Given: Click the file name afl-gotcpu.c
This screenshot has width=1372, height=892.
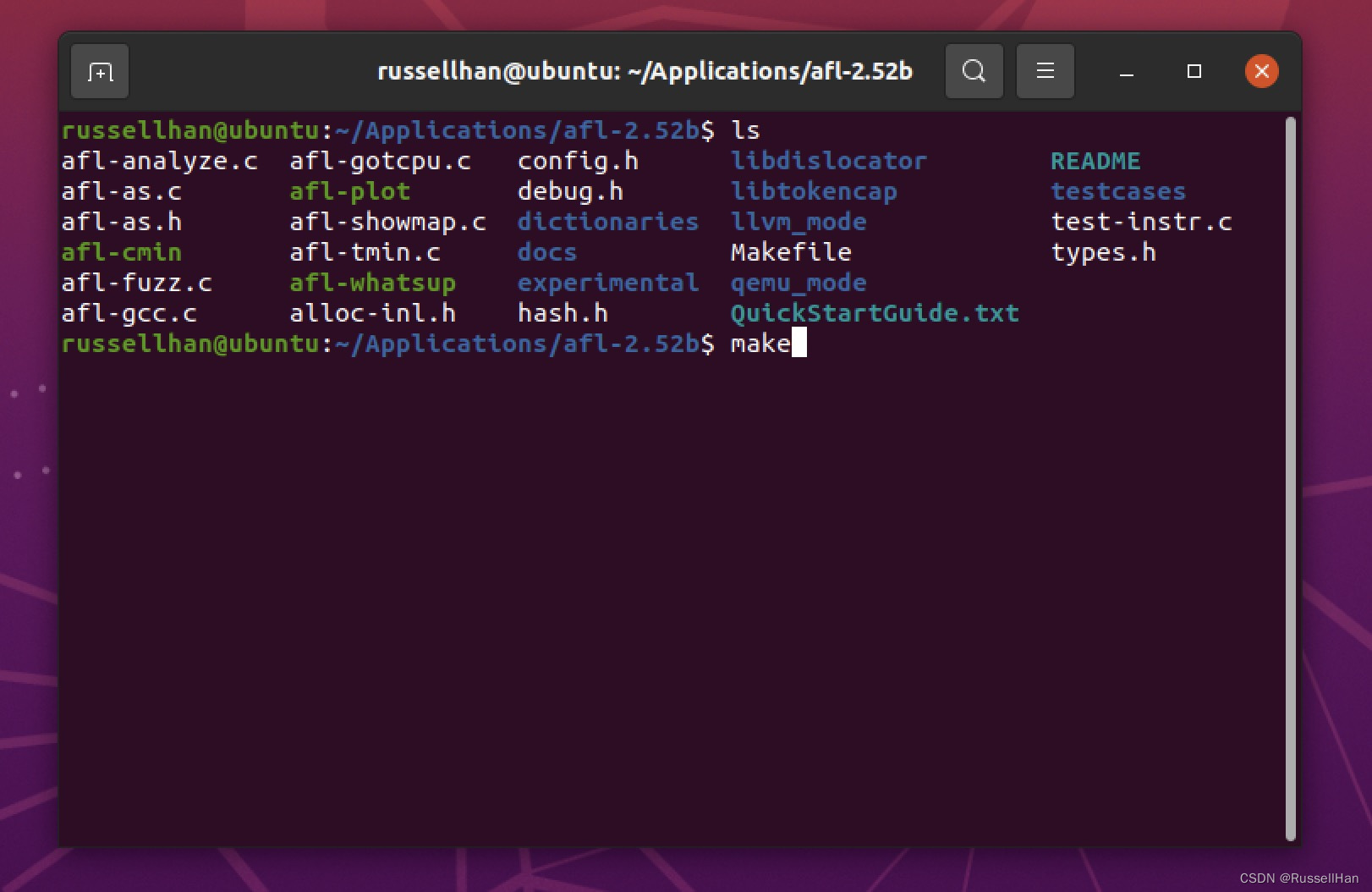Looking at the screenshot, I should tap(380, 162).
